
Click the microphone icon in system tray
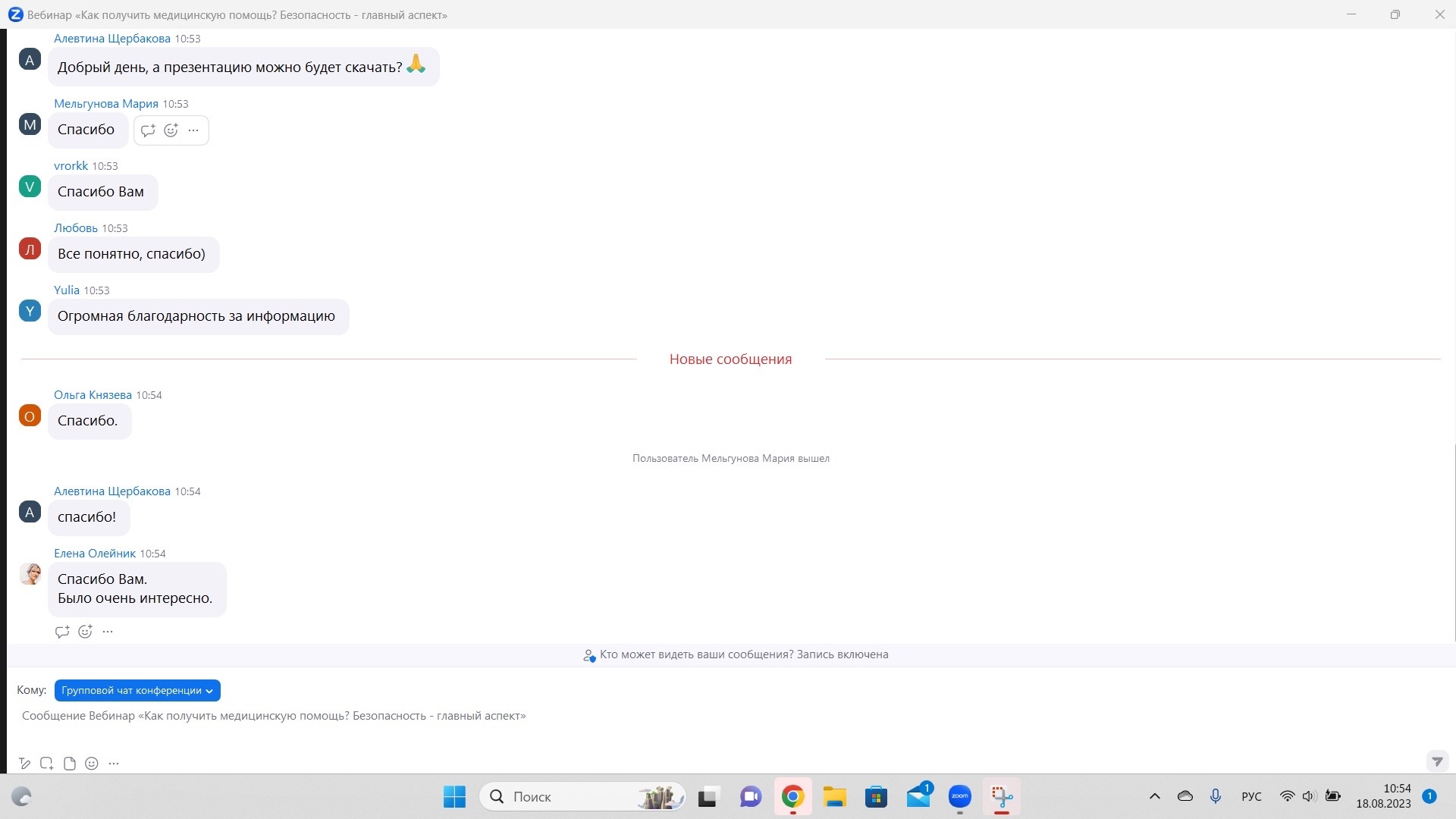click(1216, 796)
